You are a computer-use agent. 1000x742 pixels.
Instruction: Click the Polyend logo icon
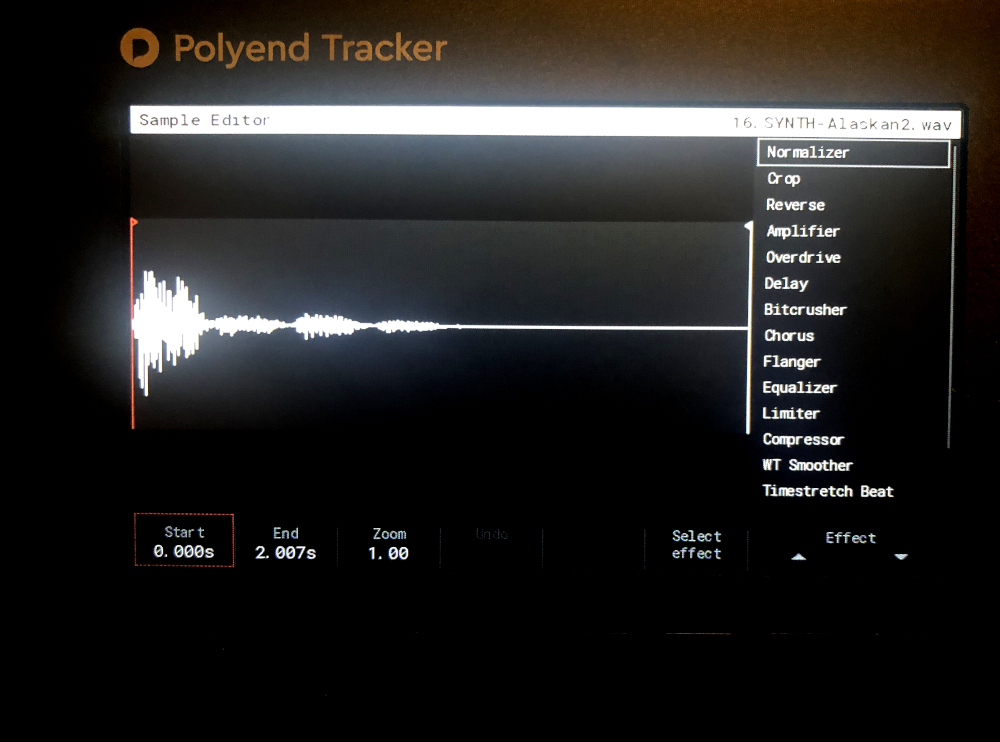pyautogui.click(x=140, y=48)
